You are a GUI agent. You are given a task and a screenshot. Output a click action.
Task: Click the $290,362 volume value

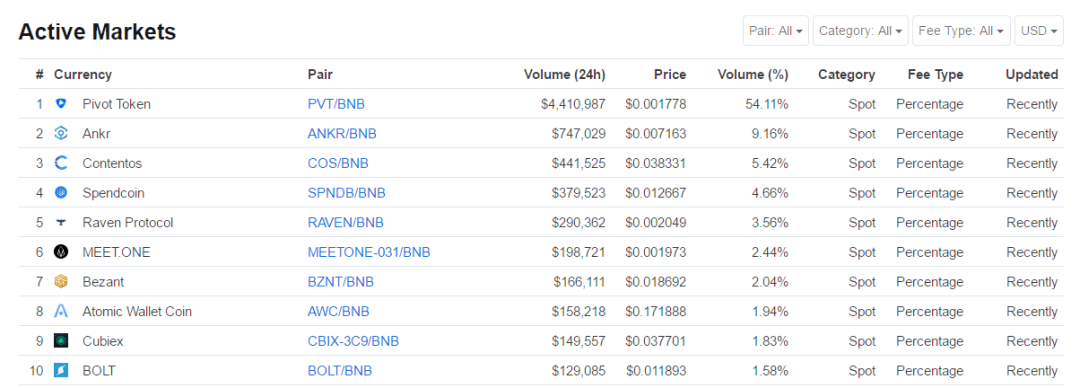[579, 223]
